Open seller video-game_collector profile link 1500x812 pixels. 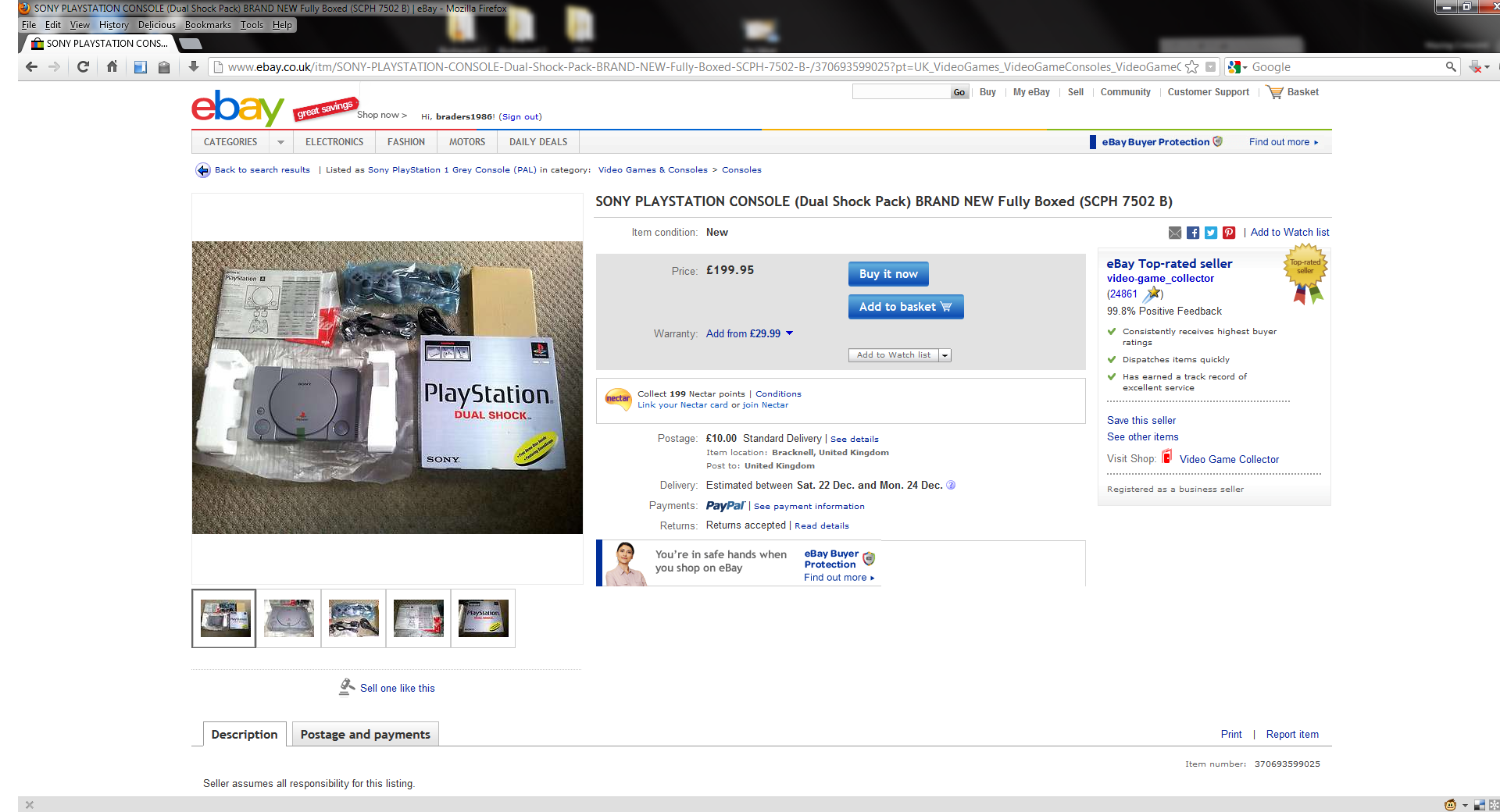pyautogui.click(x=1160, y=278)
